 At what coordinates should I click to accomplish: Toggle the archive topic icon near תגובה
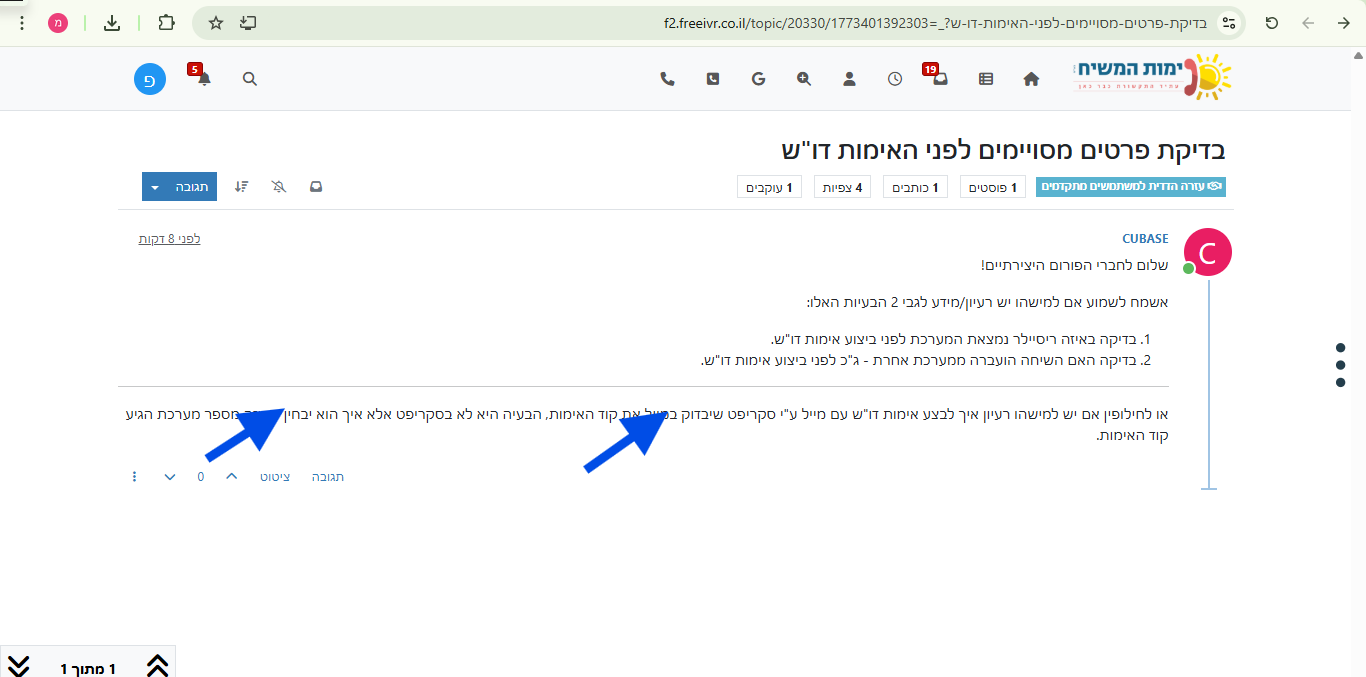[315, 186]
